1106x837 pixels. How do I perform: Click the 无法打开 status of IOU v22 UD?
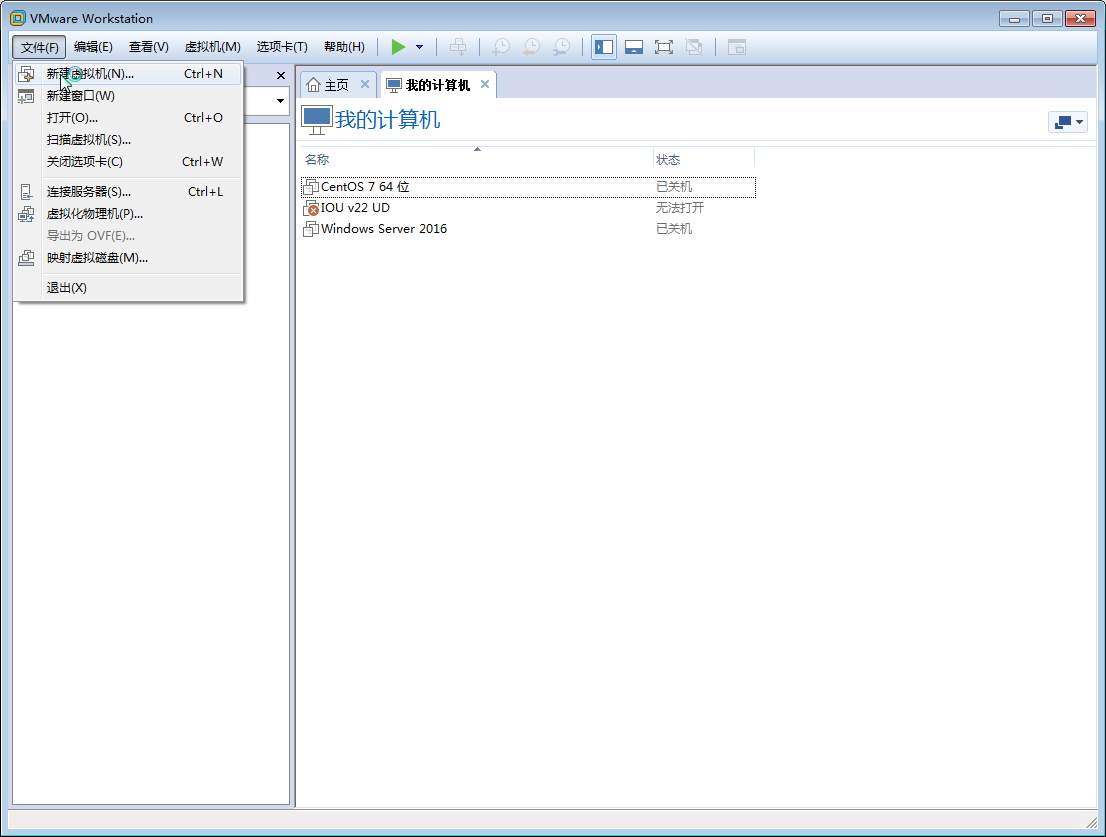680,208
